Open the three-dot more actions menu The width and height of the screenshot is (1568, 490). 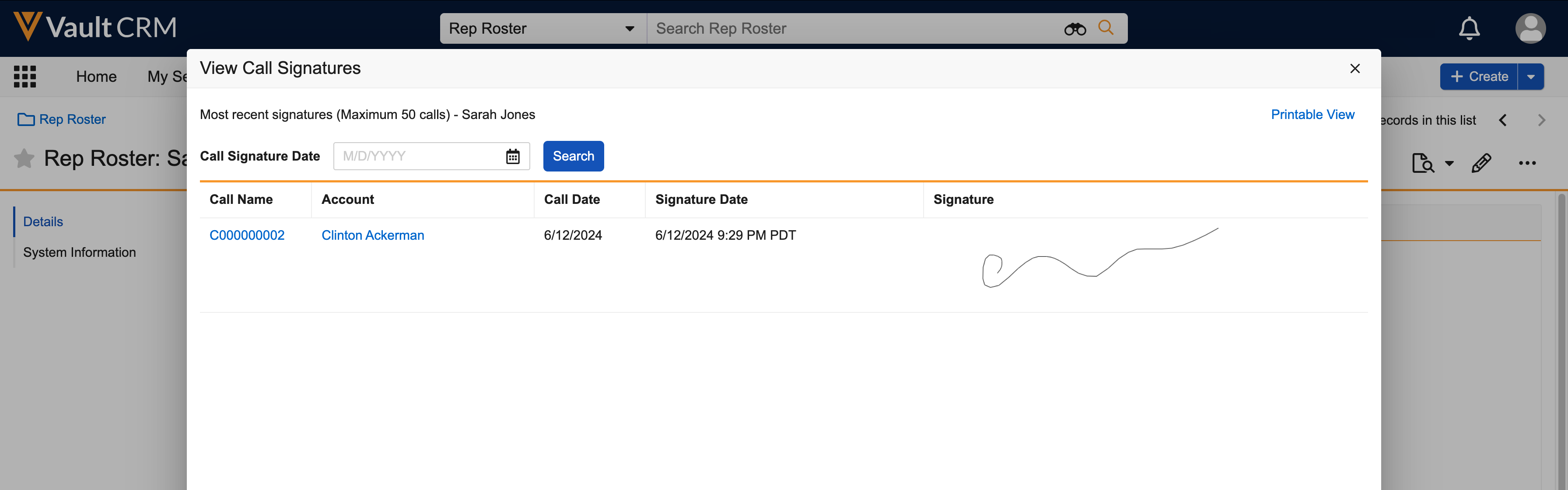(x=1526, y=163)
